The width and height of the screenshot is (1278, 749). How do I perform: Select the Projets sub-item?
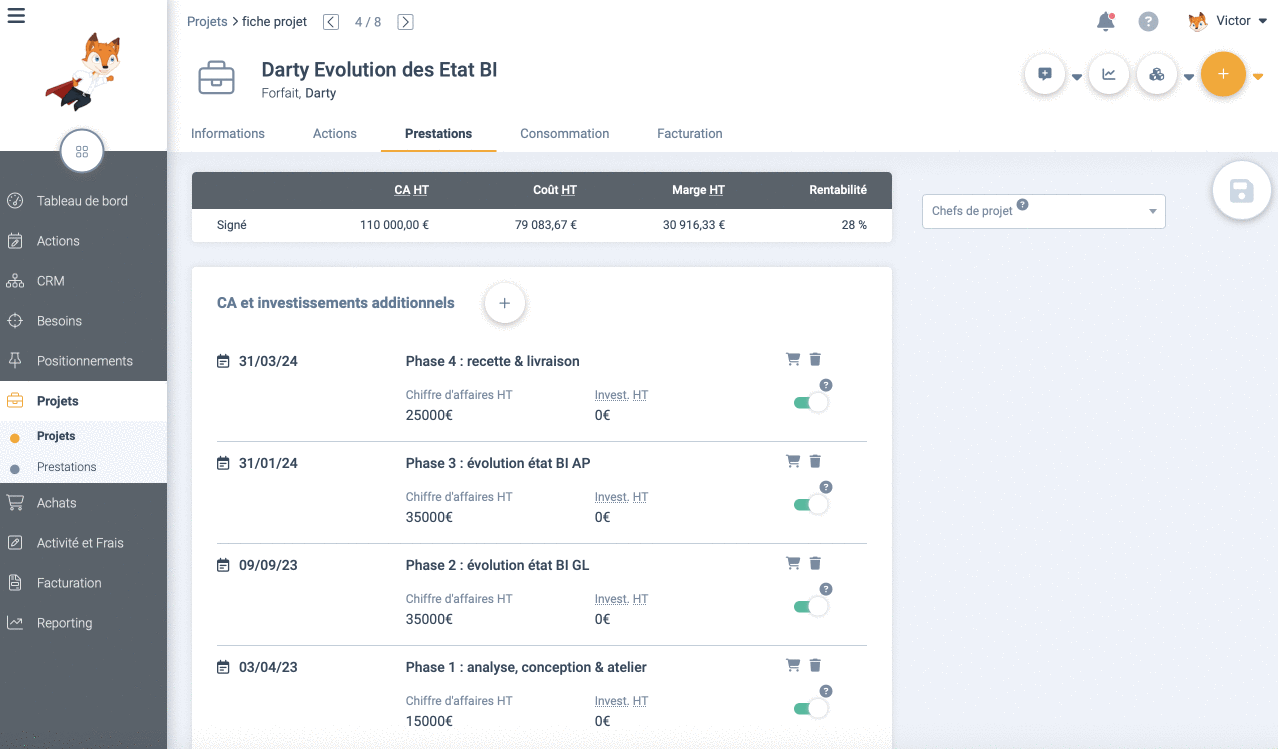83,436
